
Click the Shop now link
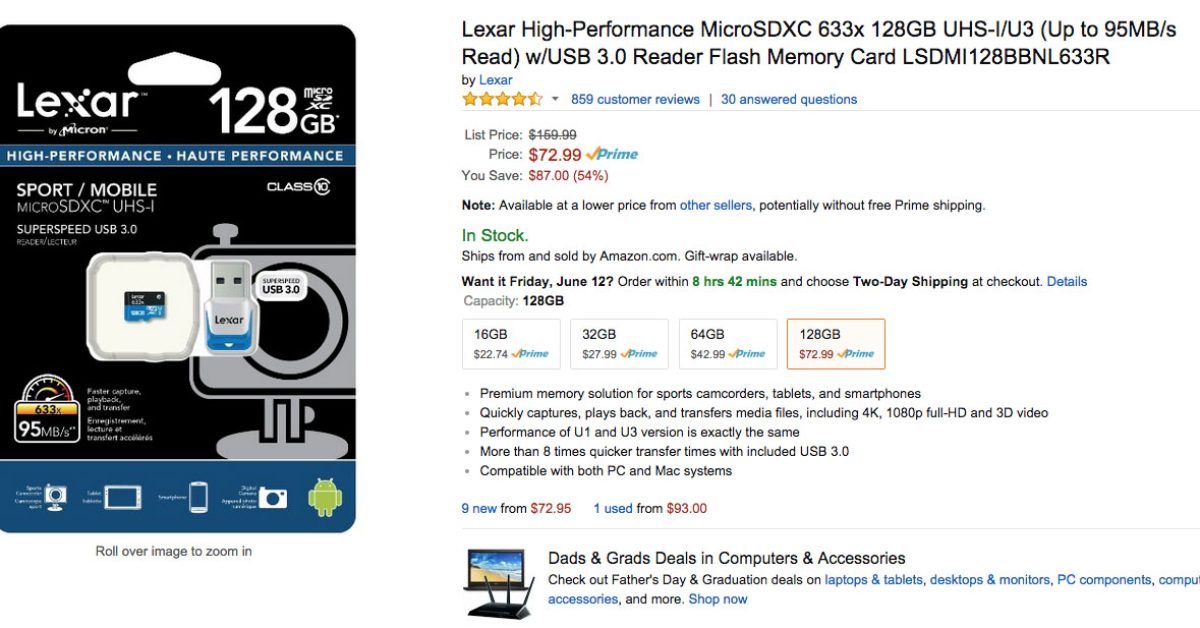coord(718,599)
